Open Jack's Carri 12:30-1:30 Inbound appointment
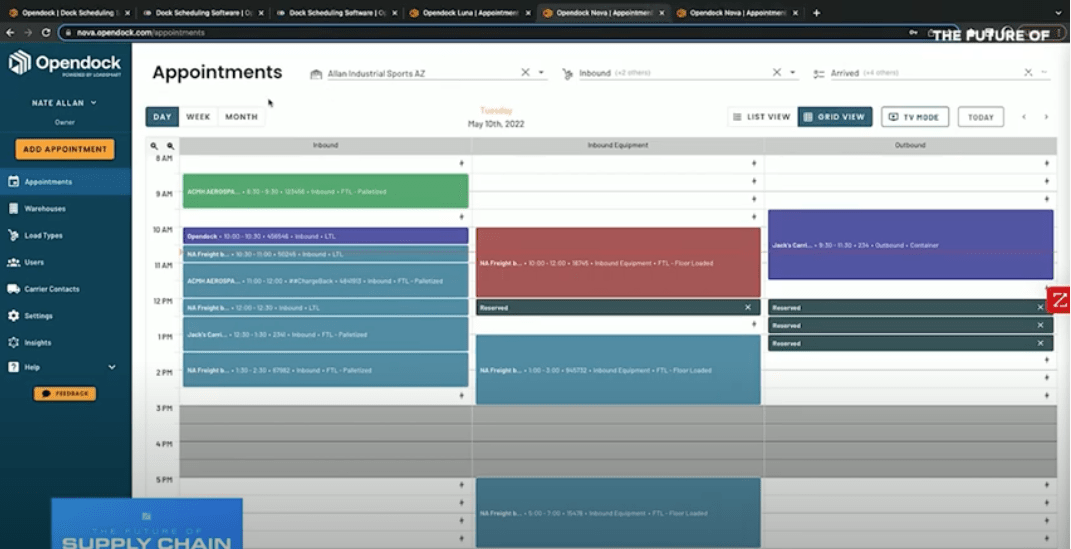The image size is (1071, 549). tap(325, 335)
